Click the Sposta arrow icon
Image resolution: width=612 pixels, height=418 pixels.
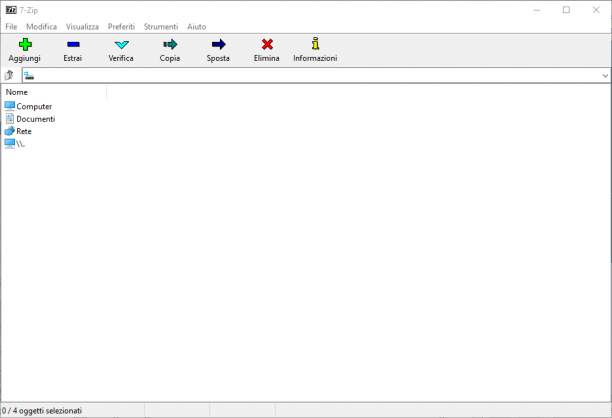pyautogui.click(x=219, y=44)
